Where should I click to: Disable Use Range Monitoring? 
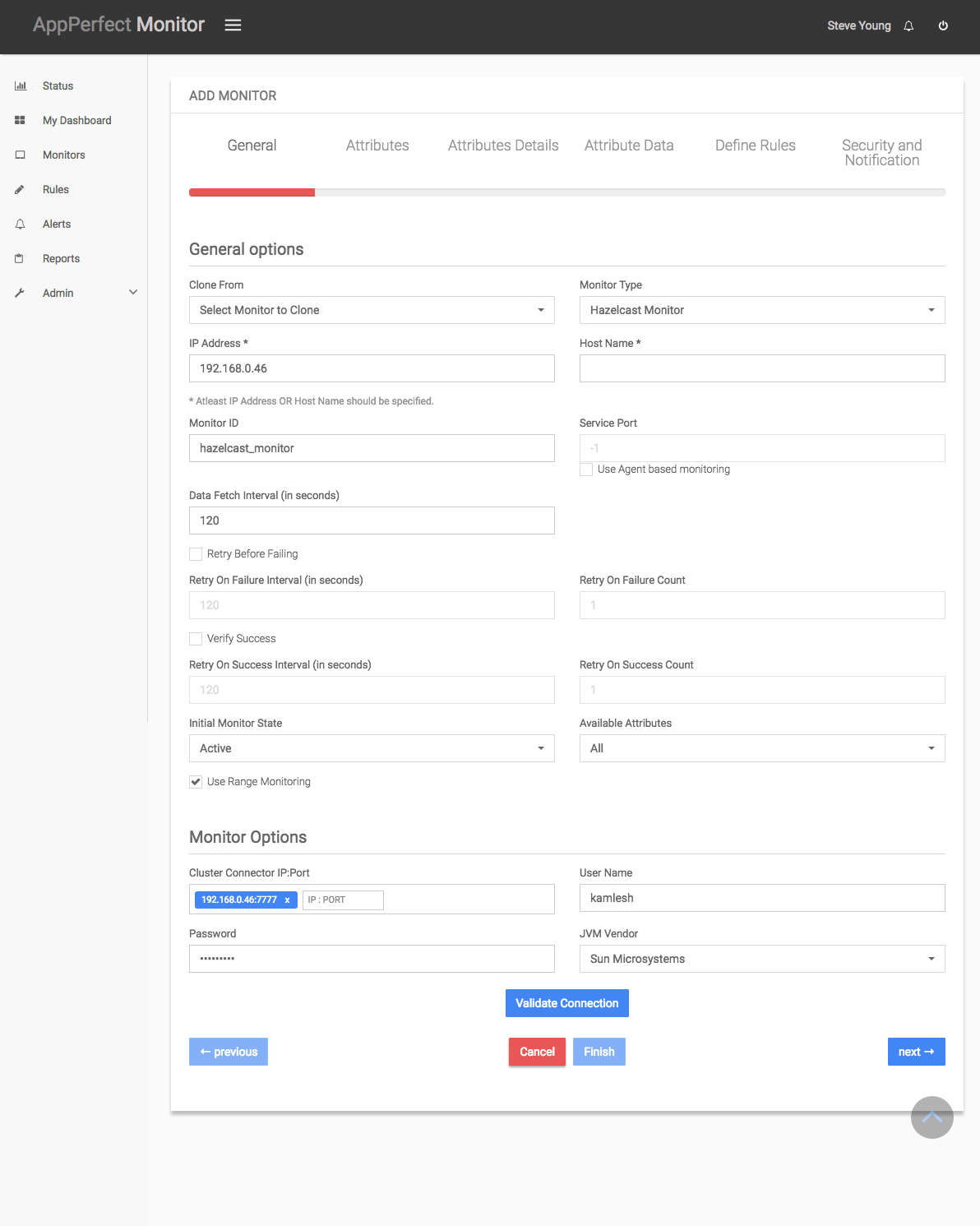tap(196, 781)
